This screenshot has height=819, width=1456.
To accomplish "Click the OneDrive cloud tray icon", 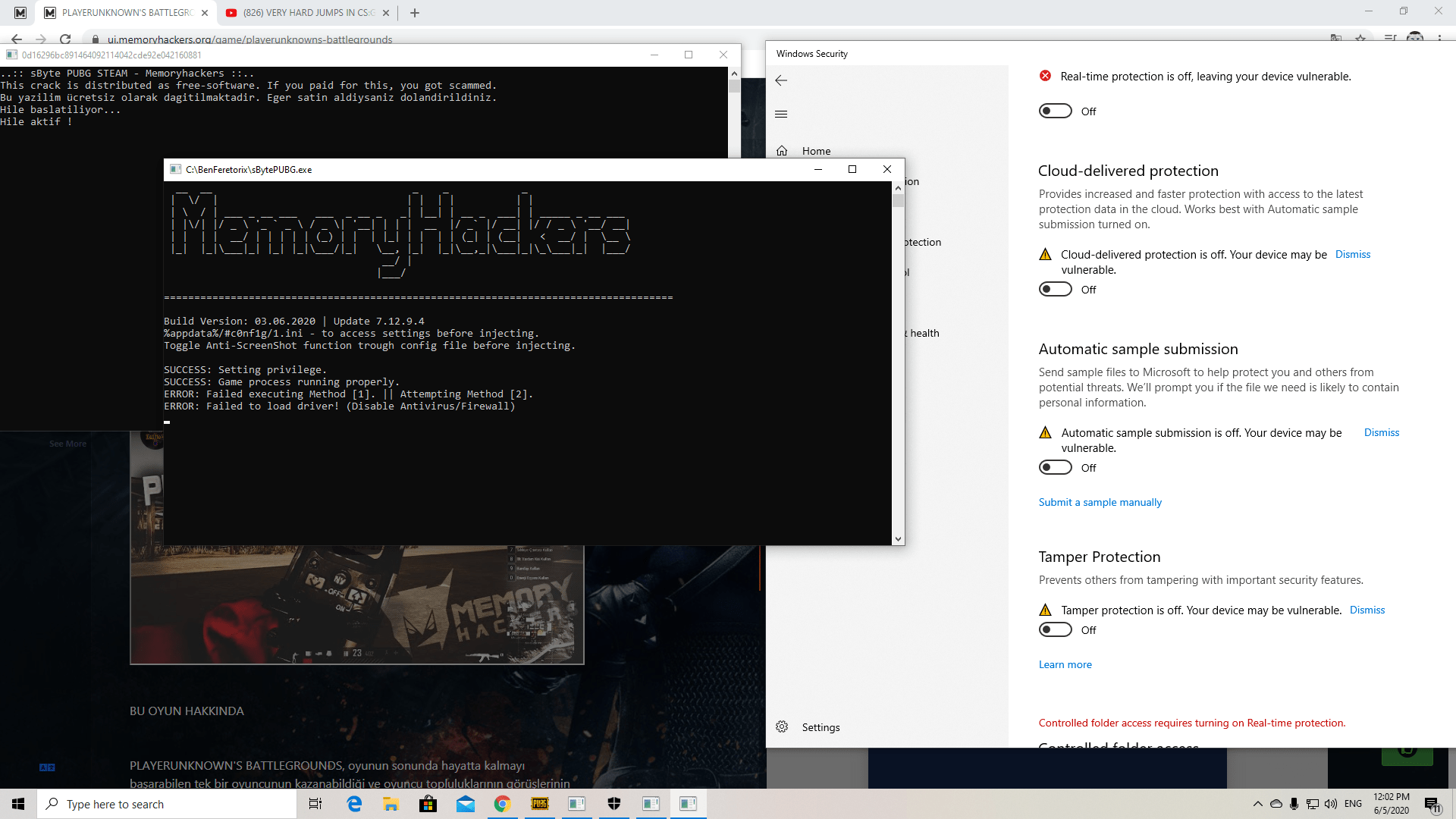I will tap(1276, 804).
